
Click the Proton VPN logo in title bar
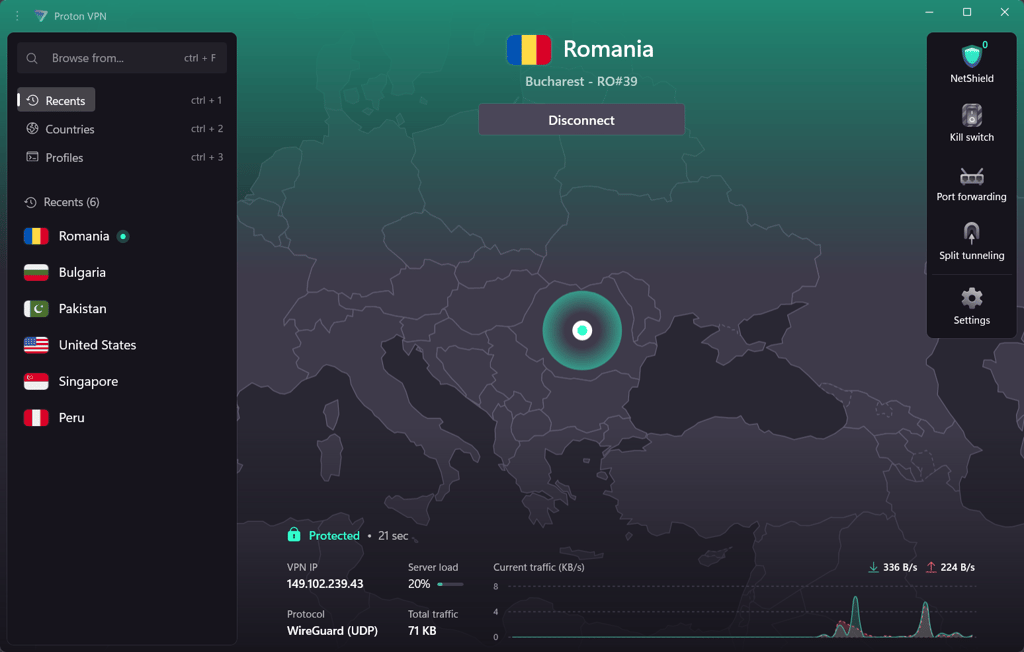coord(40,16)
